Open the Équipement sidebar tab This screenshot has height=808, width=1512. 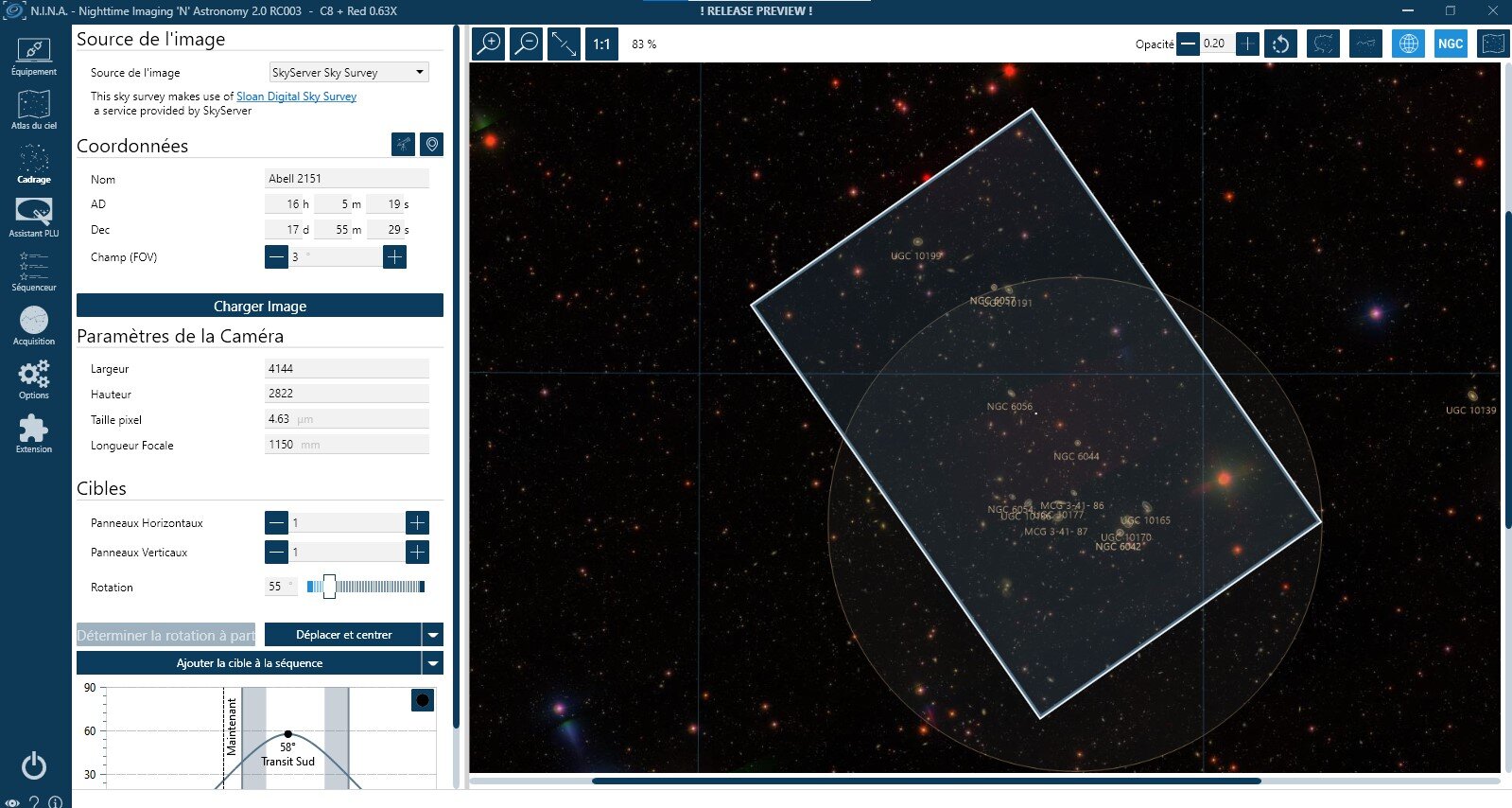(34, 57)
